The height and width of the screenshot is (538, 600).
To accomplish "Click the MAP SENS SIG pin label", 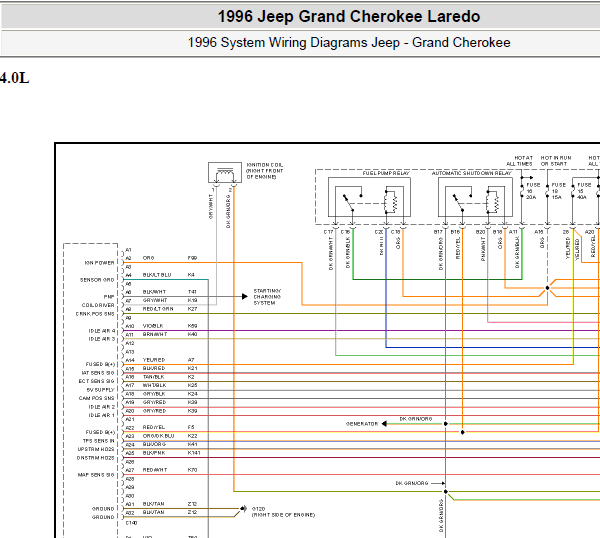I will point(96,475).
